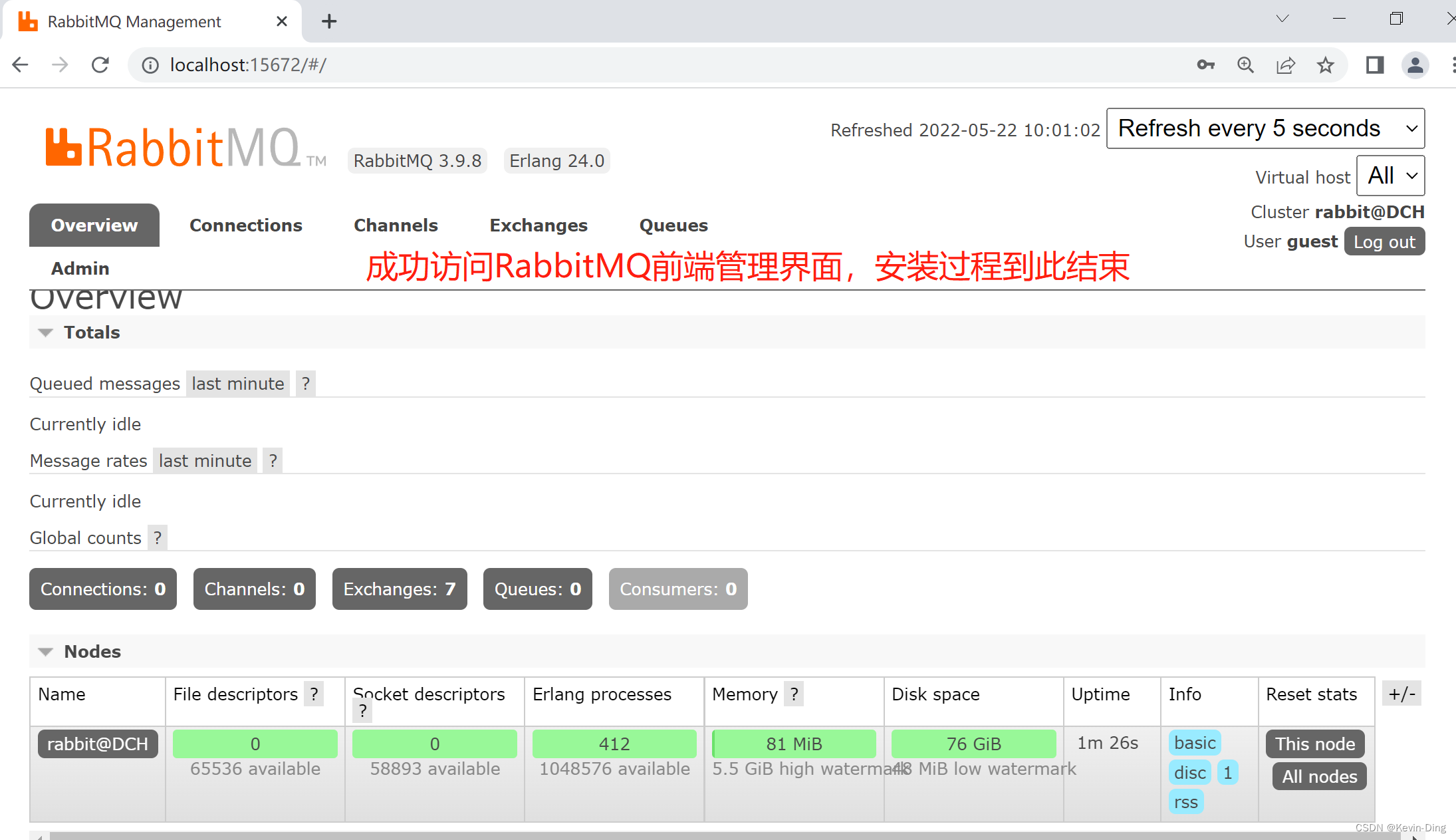The height and width of the screenshot is (840, 1456).
Task: Open the Virtual host dropdown
Action: (1390, 176)
